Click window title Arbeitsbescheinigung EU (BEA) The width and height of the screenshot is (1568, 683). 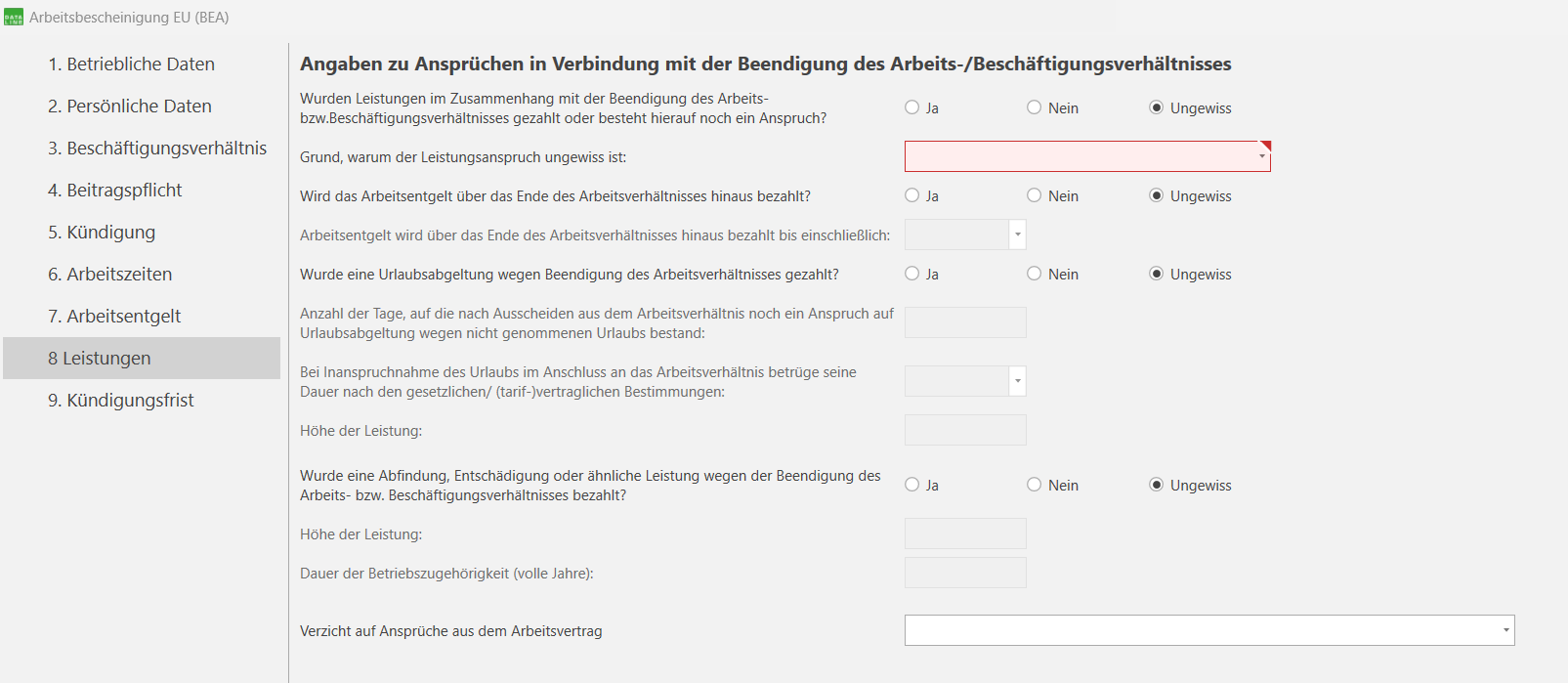click(129, 18)
